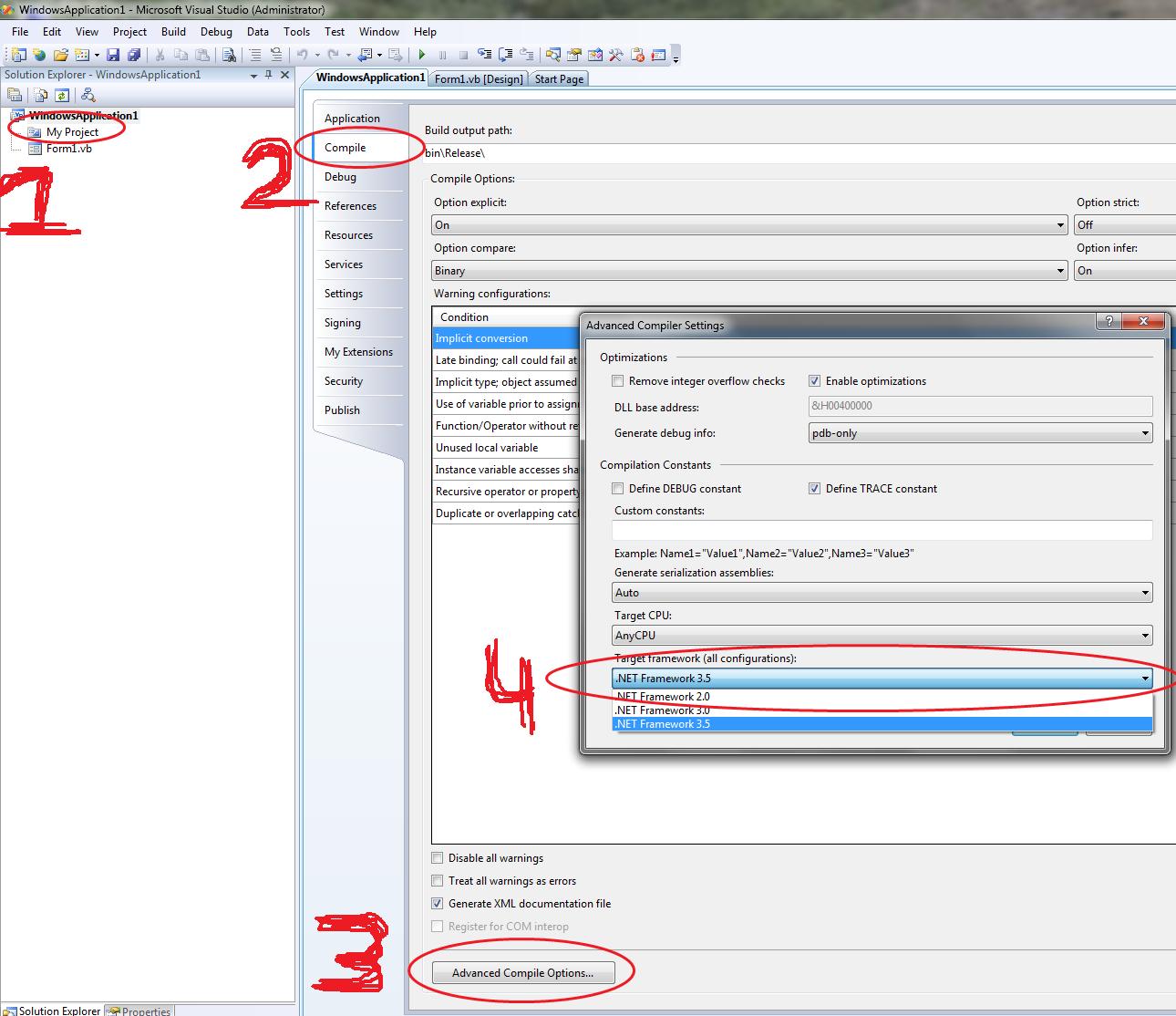Click the View Class Diagram icon
Image resolution: width=1176 pixels, height=1016 pixels.
88,95
